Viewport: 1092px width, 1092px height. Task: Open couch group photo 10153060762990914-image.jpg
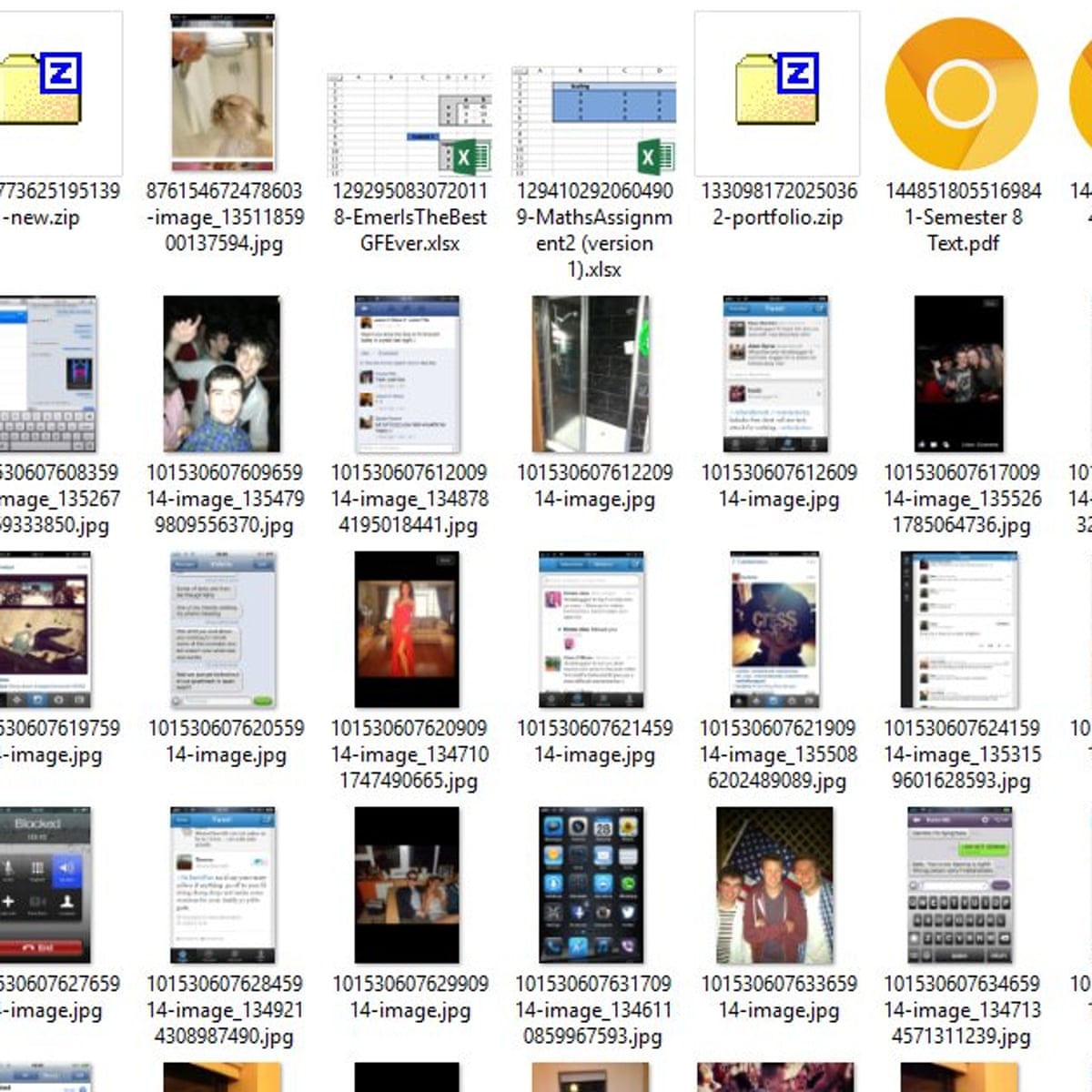409,885
